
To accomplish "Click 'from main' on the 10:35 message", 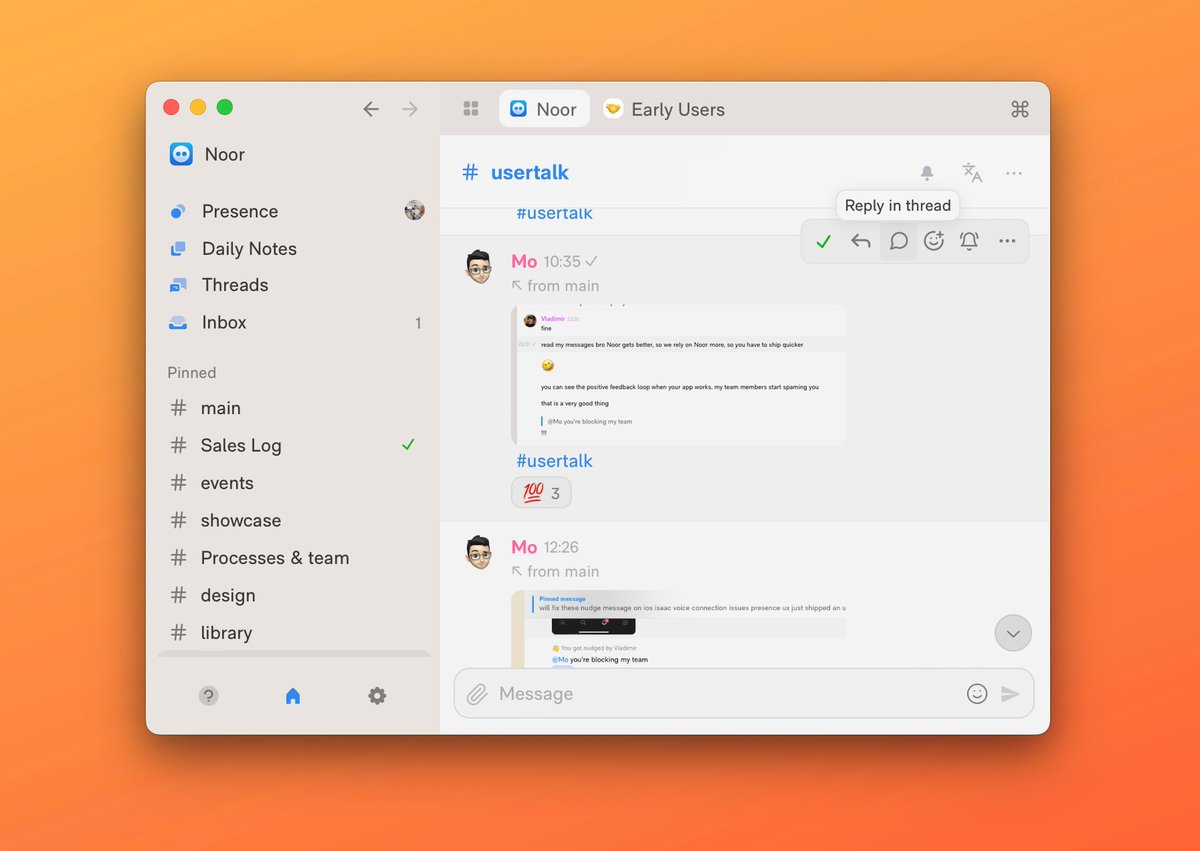I will pos(563,286).
